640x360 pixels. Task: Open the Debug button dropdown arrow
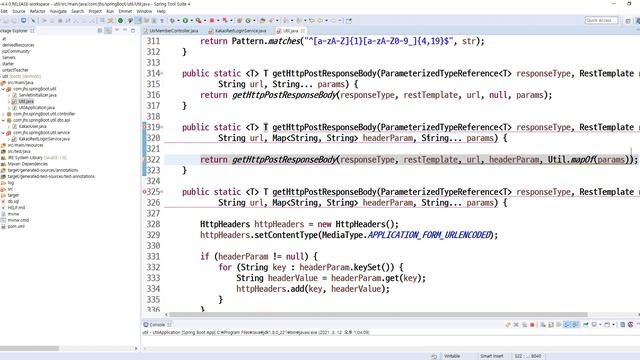(x=178, y=20)
